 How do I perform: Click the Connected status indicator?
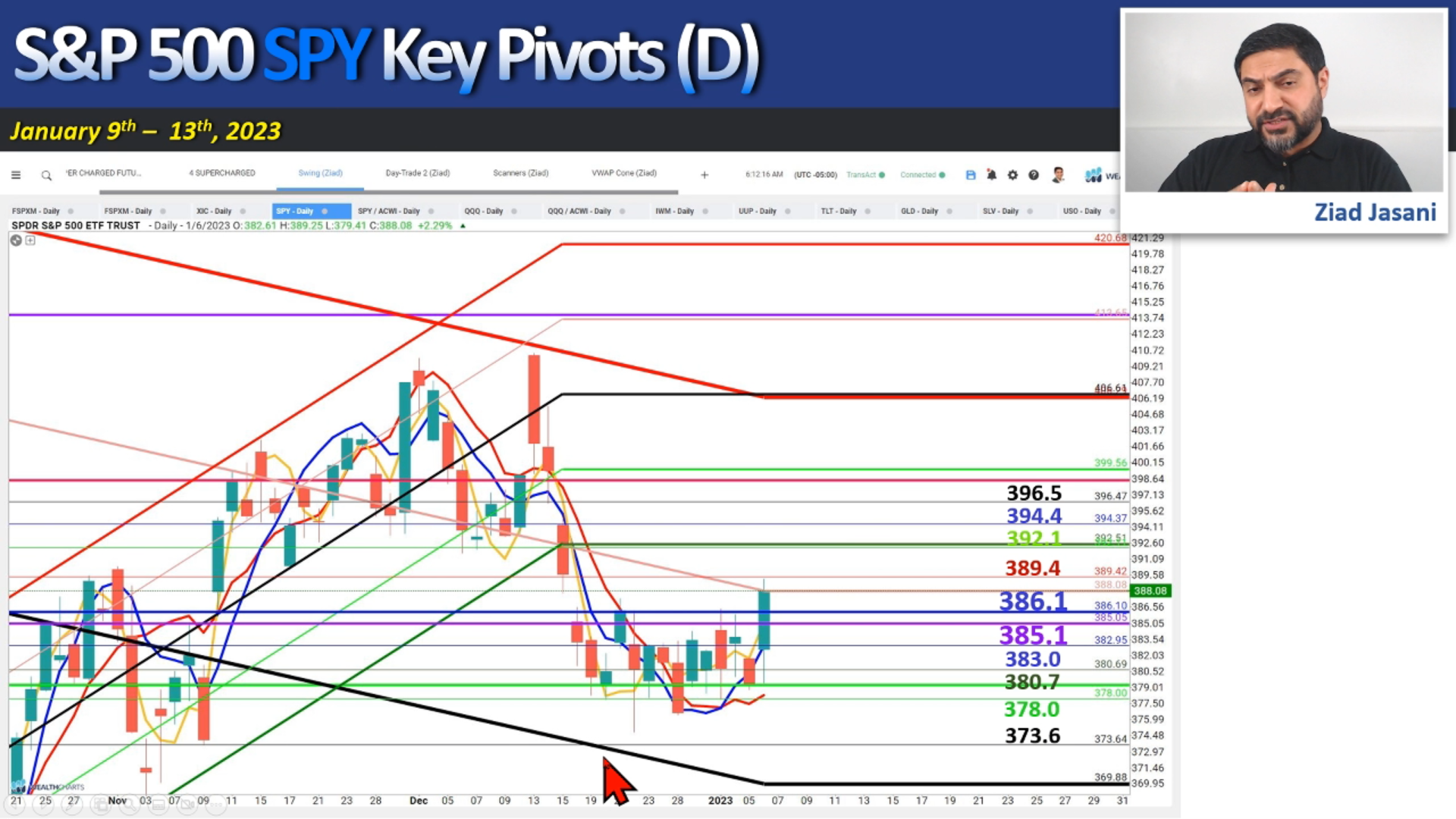click(x=922, y=174)
